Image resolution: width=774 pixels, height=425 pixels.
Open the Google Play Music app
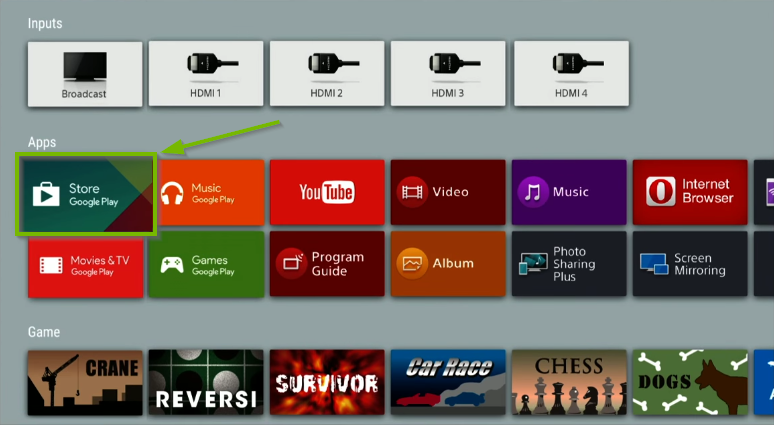click(210, 193)
